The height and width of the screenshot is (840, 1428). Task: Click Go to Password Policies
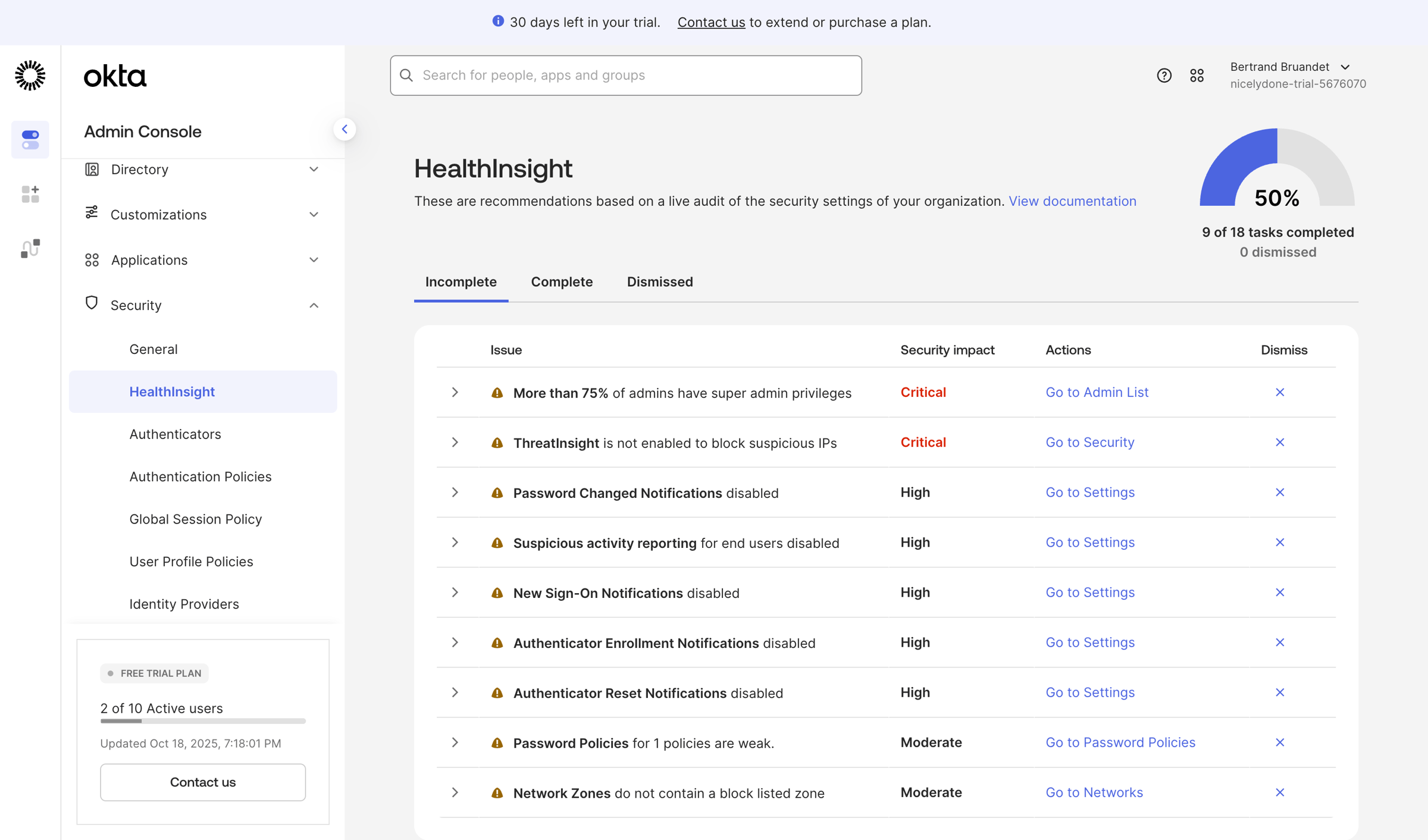1120,742
